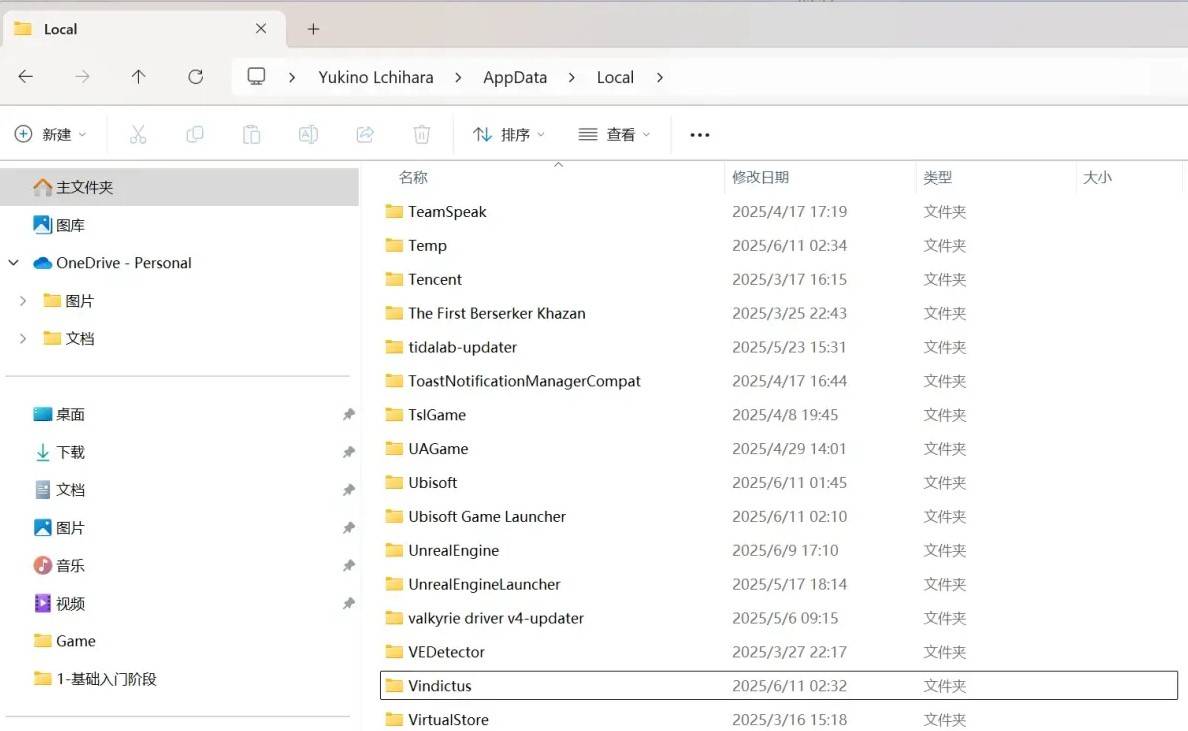Screen dimensions: 1188x731
Task: Collapse the OneDrive - Personal tree node
Action: tap(14, 263)
